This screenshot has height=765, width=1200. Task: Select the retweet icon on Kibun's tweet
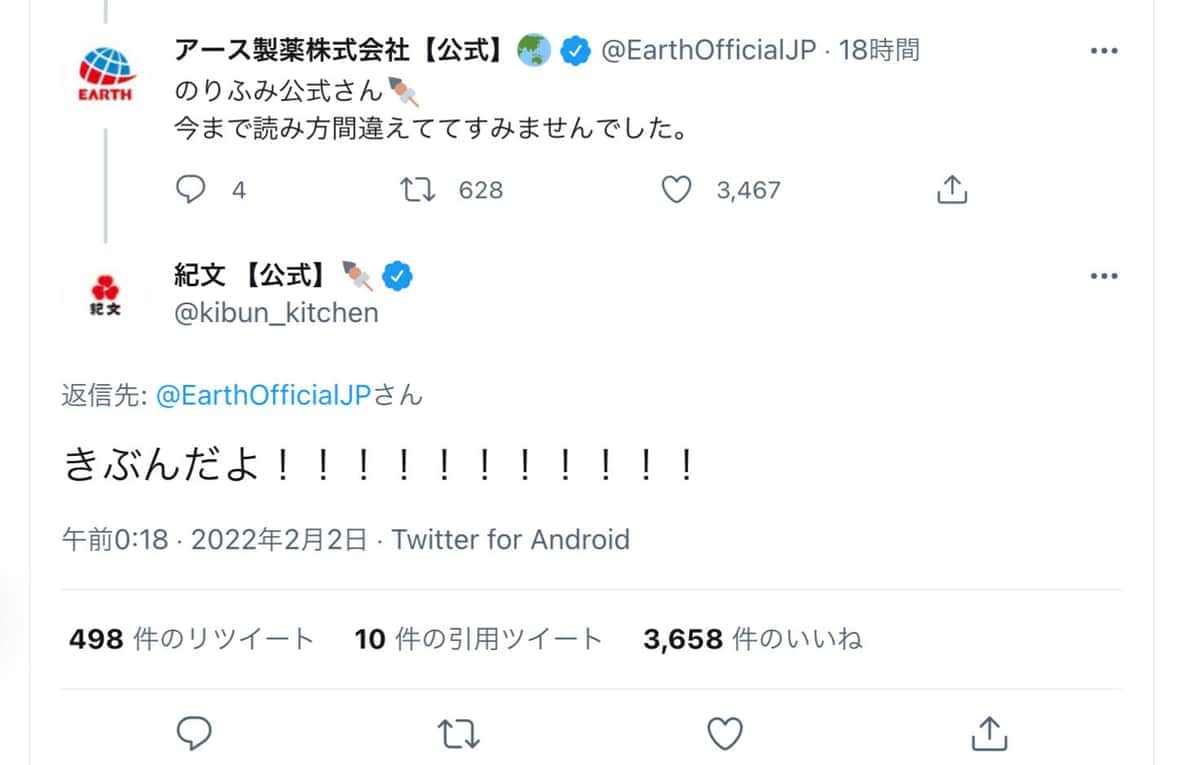pyautogui.click(x=458, y=733)
